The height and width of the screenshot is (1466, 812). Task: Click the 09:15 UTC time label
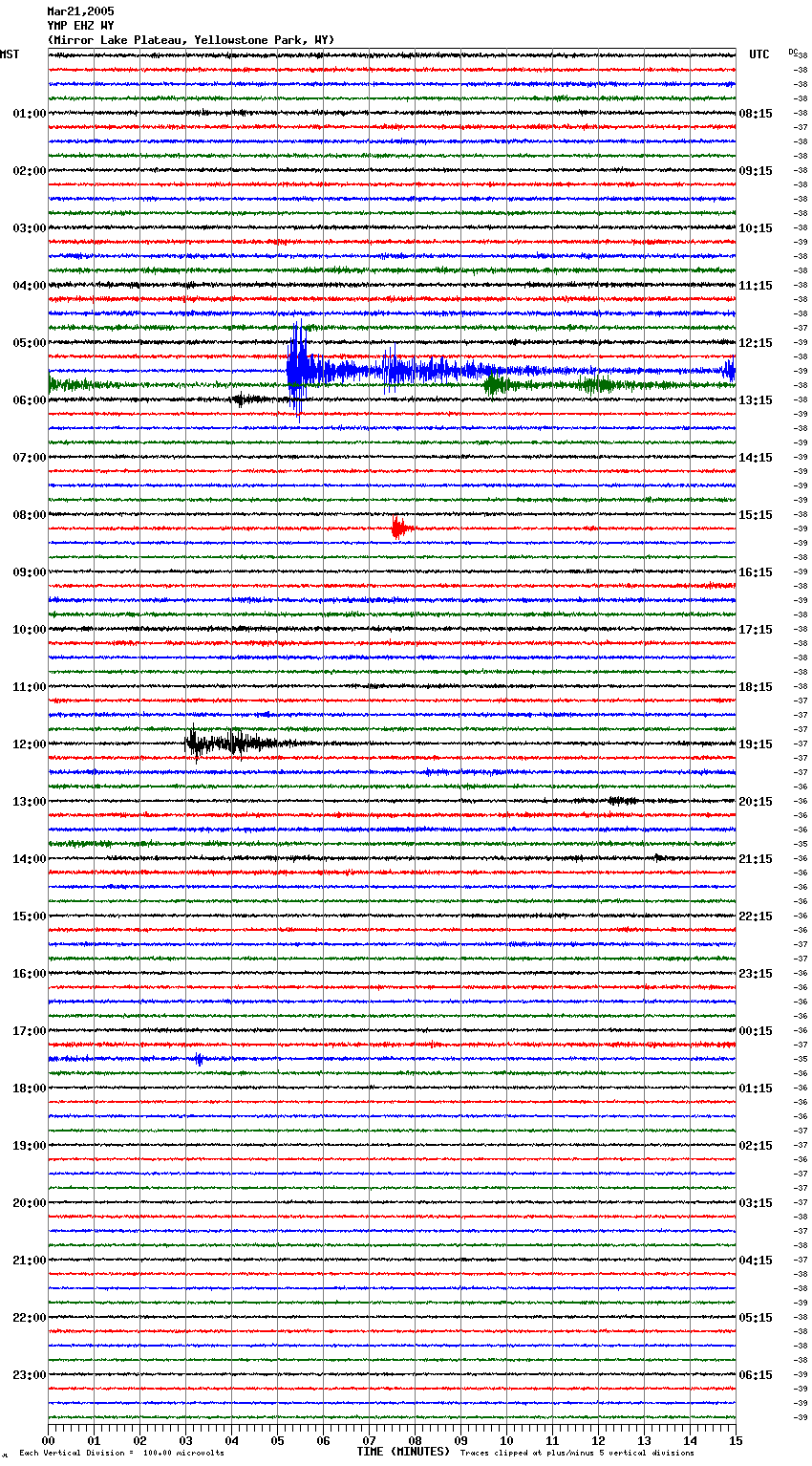point(756,171)
